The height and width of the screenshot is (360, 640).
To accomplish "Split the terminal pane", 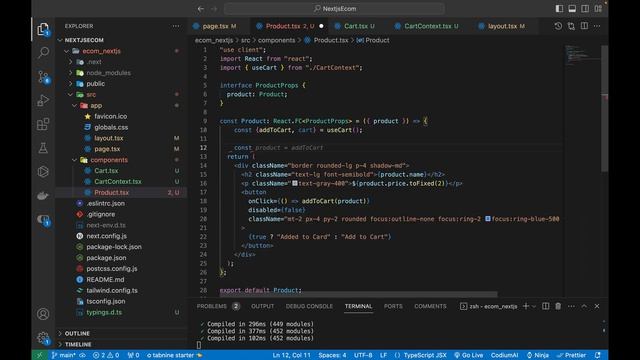I will (545, 306).
